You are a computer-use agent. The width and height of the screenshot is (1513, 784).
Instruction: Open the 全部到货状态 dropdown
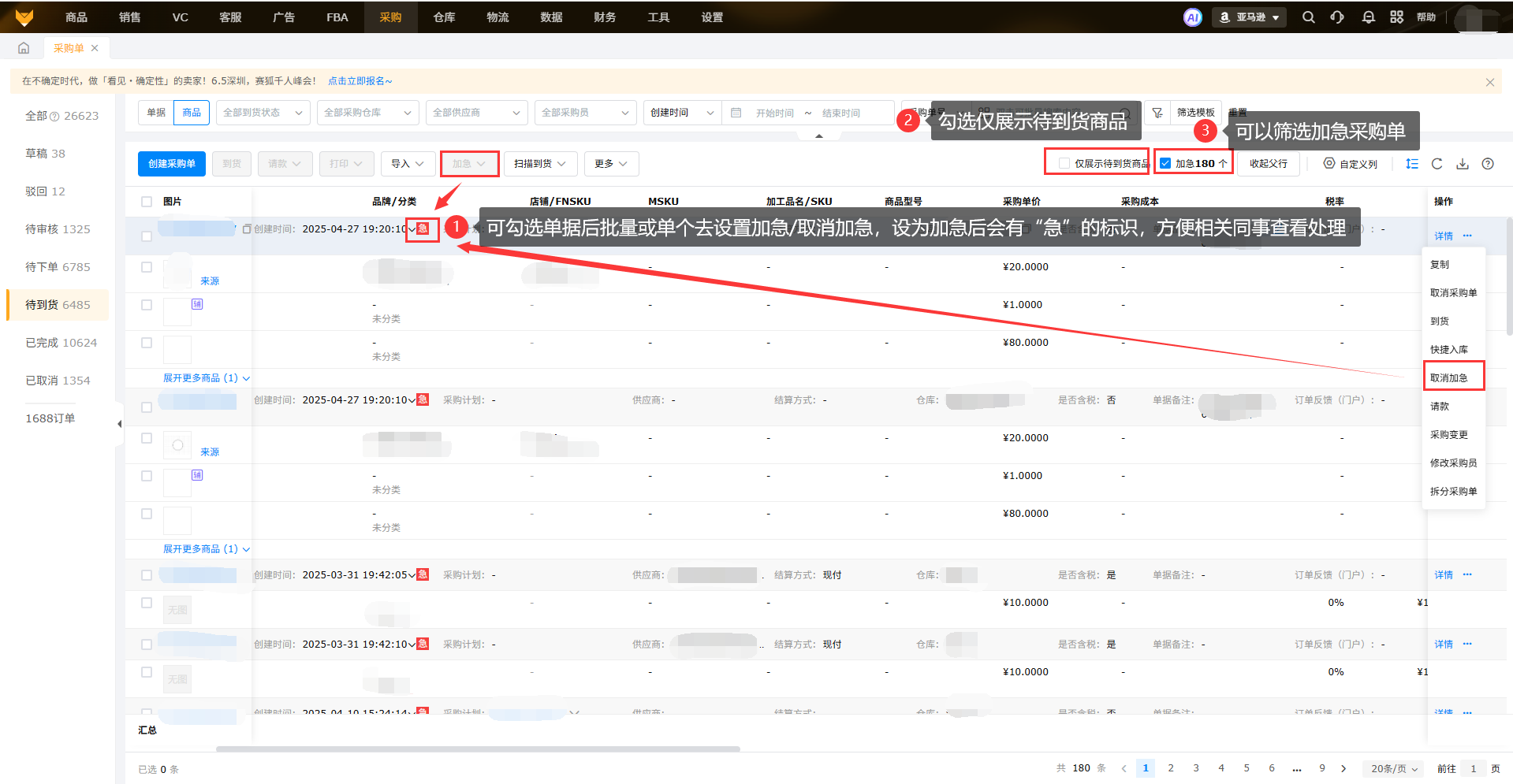click(x=263, y=113)
